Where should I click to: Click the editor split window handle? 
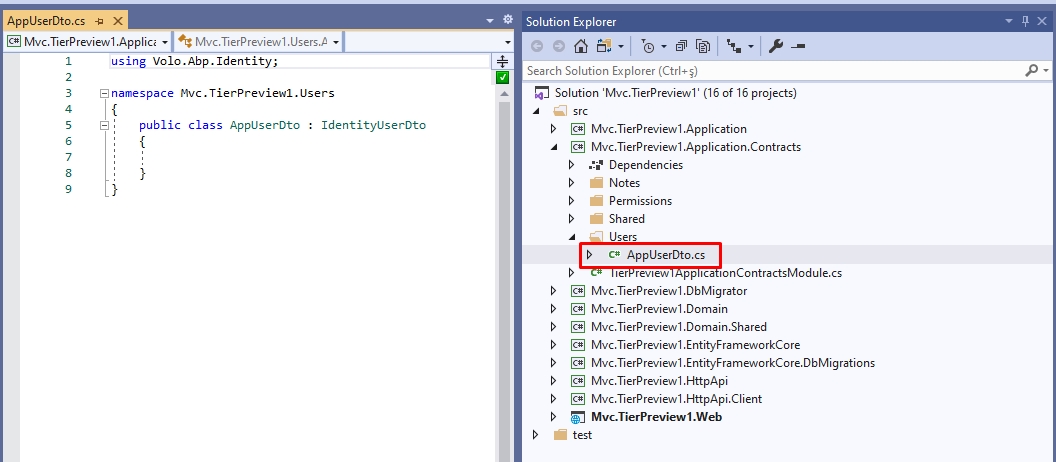[503, 61]
